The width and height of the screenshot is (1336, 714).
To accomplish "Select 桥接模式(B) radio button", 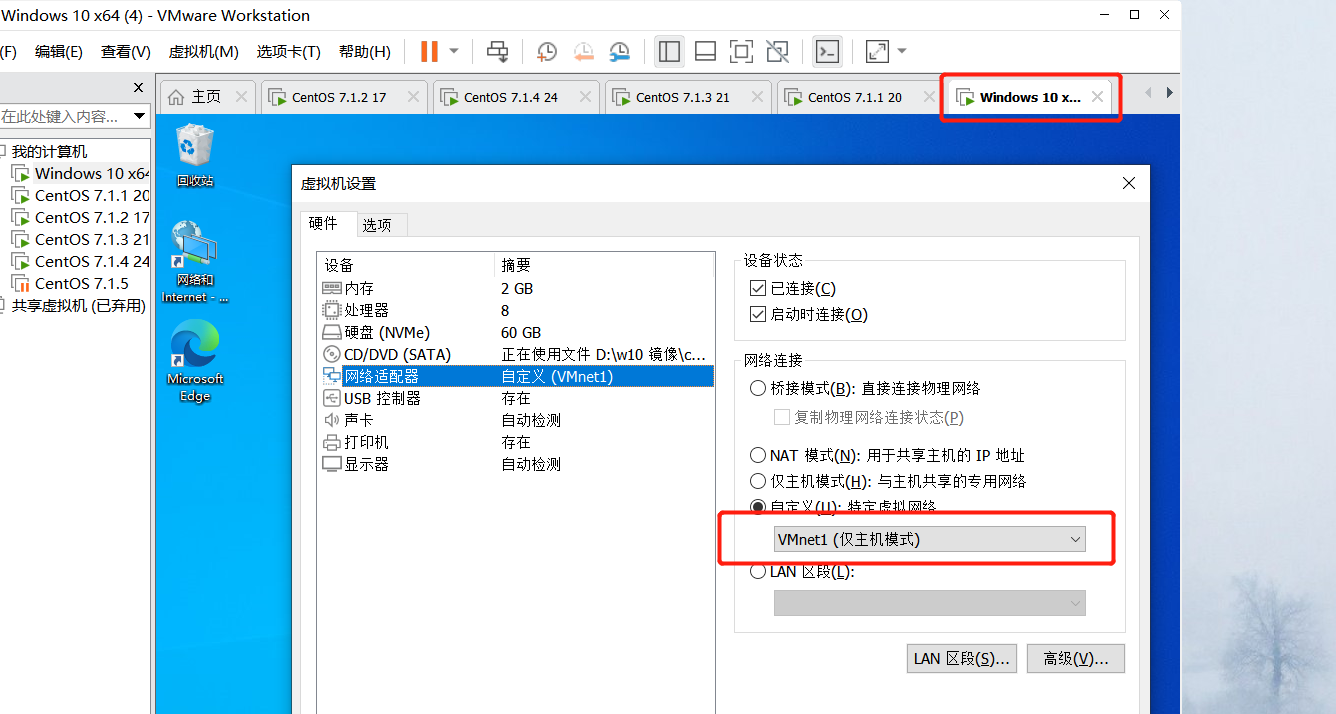I will tap(758, 388).
